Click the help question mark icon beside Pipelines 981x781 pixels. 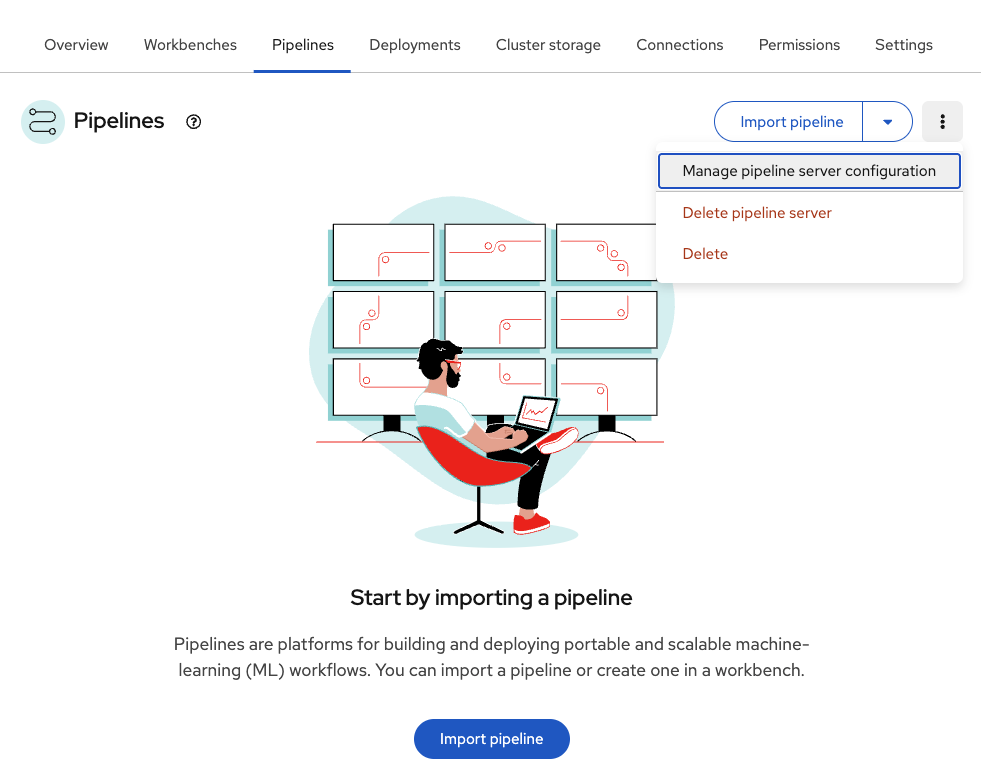(x=194, y=122)
